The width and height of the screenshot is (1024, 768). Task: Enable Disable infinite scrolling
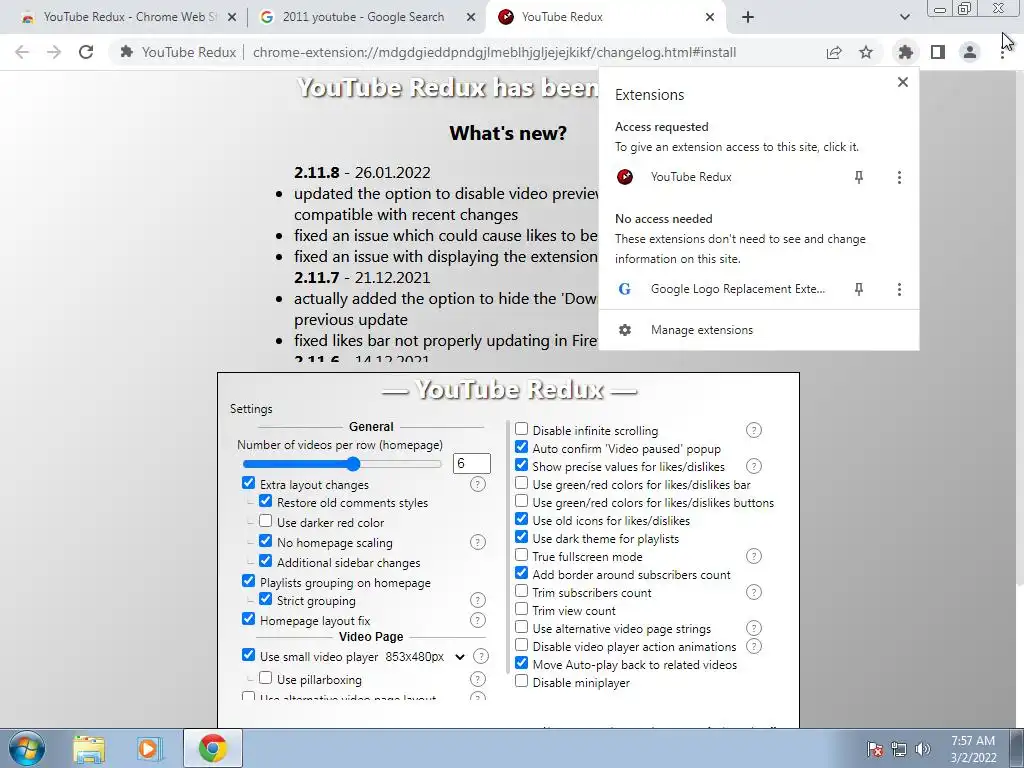(x=521, y=429)
